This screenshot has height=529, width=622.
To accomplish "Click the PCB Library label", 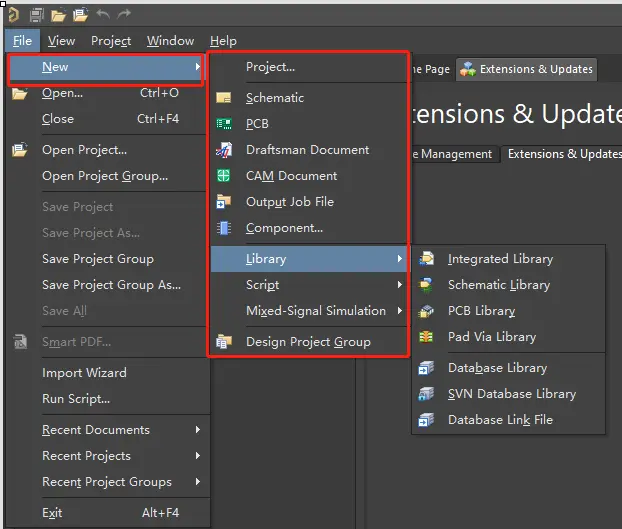I will click(481, 311).
